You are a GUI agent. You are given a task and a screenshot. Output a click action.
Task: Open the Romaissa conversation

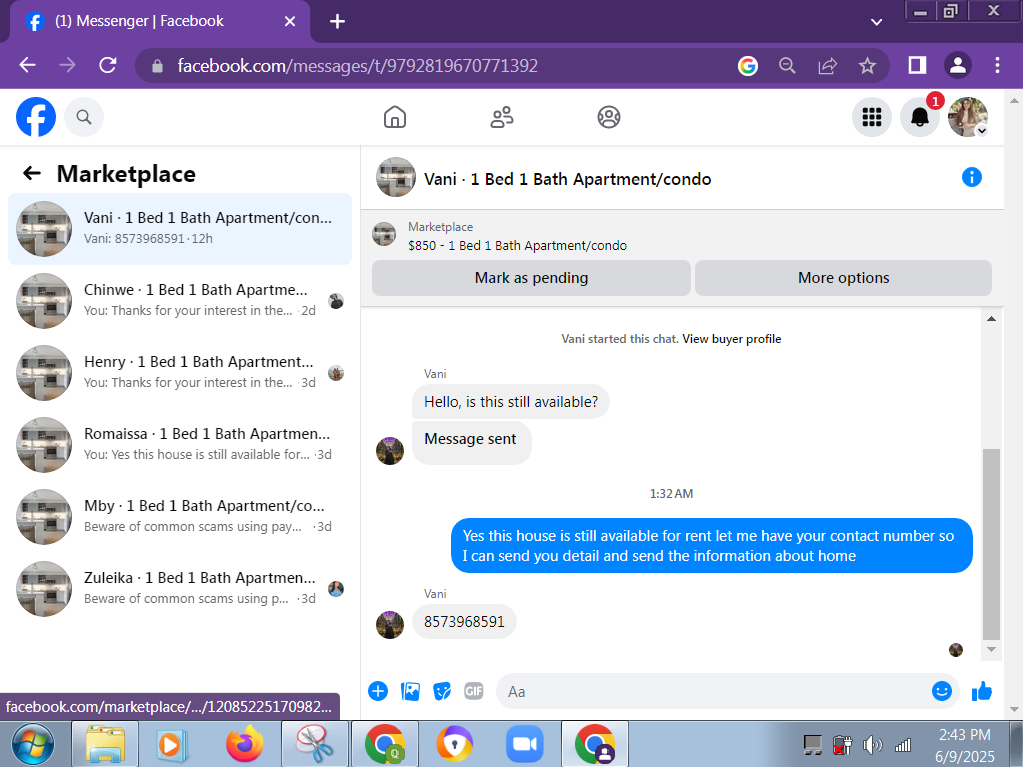point(180,445)
